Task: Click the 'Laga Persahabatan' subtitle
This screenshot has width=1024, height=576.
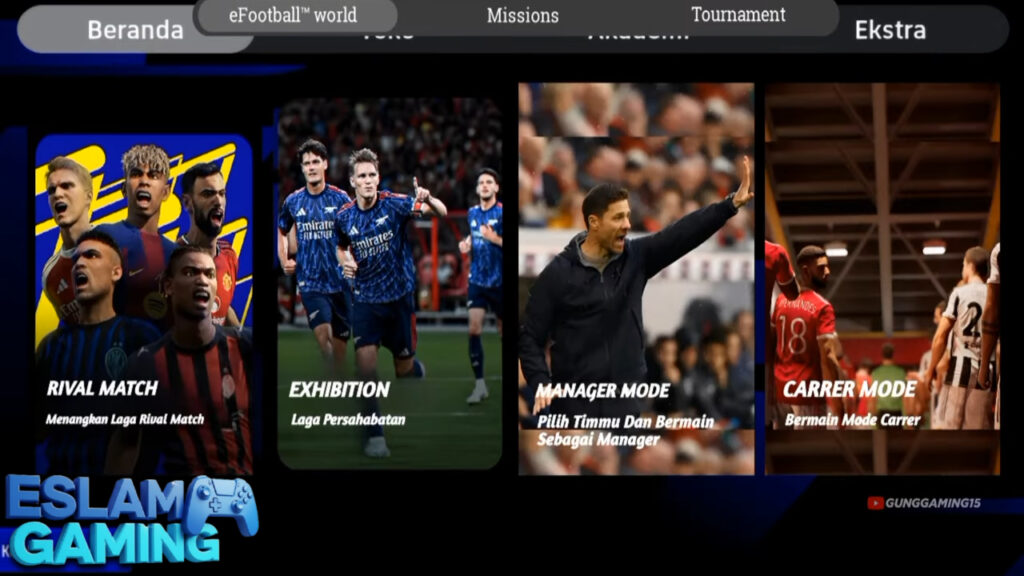Action: (x=348, y=419)
